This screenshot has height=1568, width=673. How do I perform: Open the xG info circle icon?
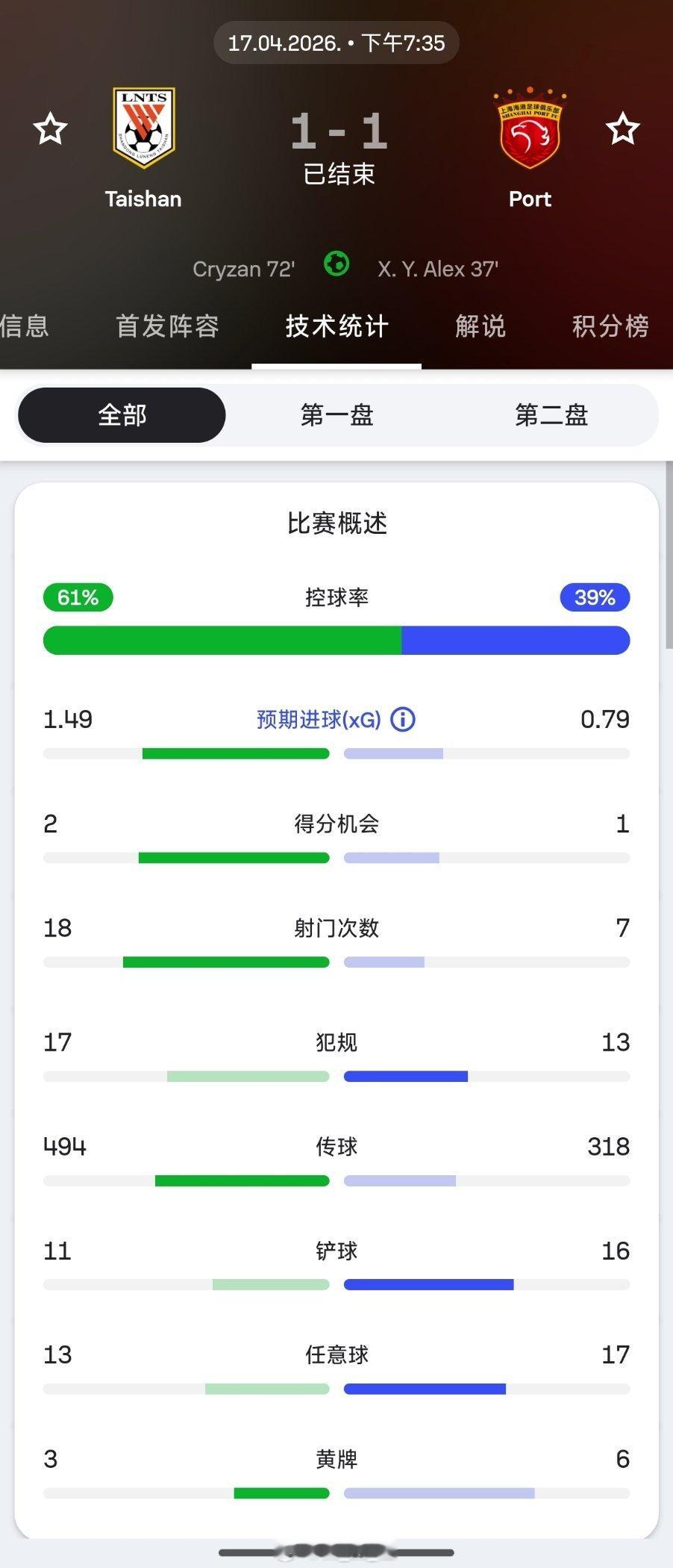click(x=403, y=720)
